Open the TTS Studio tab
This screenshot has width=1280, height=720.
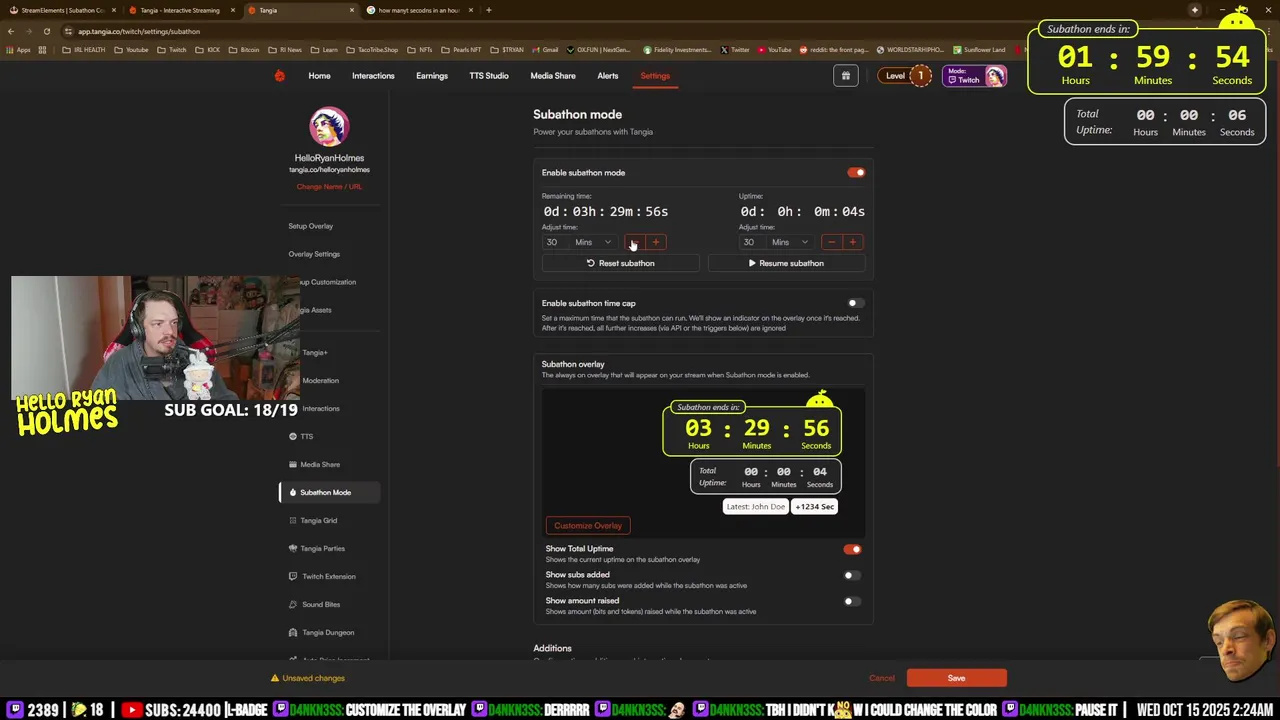pyautogui.click(x=489, y=76)
